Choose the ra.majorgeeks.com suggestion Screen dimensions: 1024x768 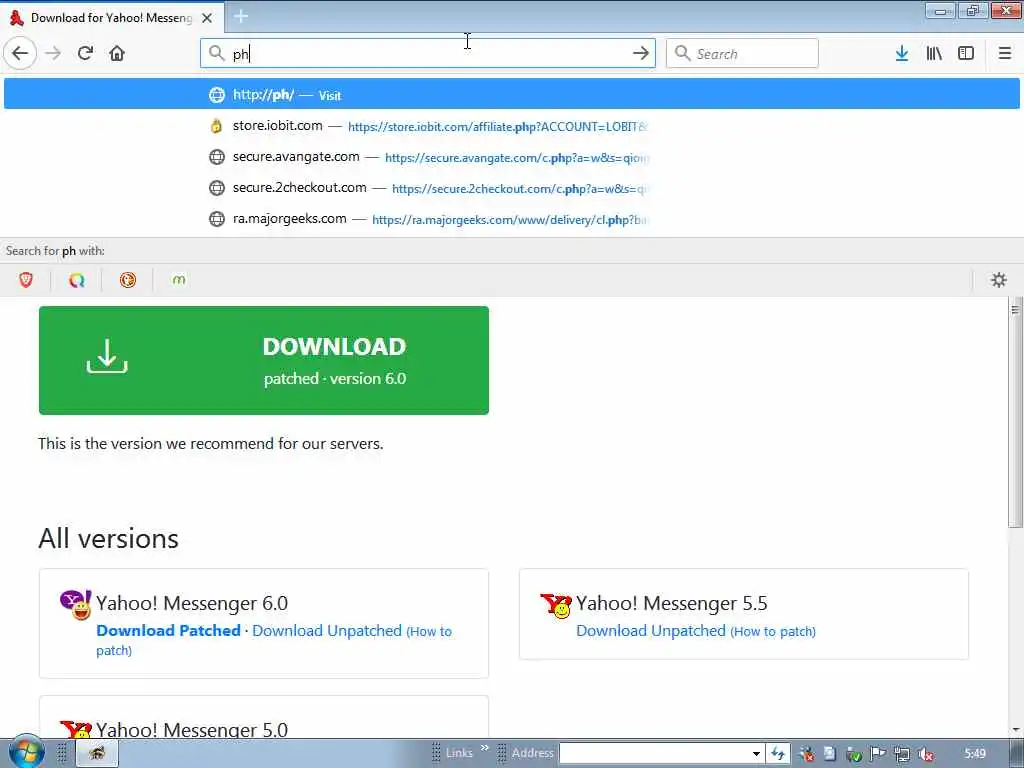[511, 219]
